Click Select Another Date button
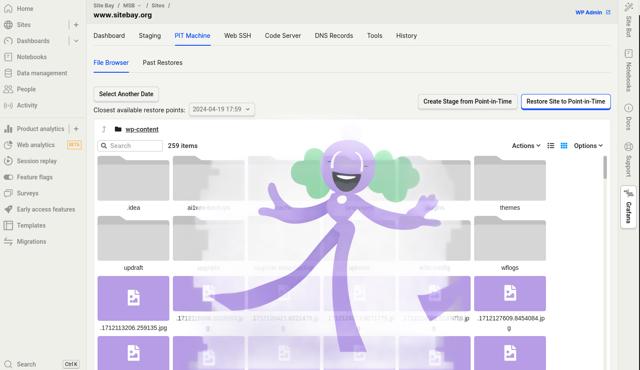Screen dimensions: 640x370 point(126,94)
